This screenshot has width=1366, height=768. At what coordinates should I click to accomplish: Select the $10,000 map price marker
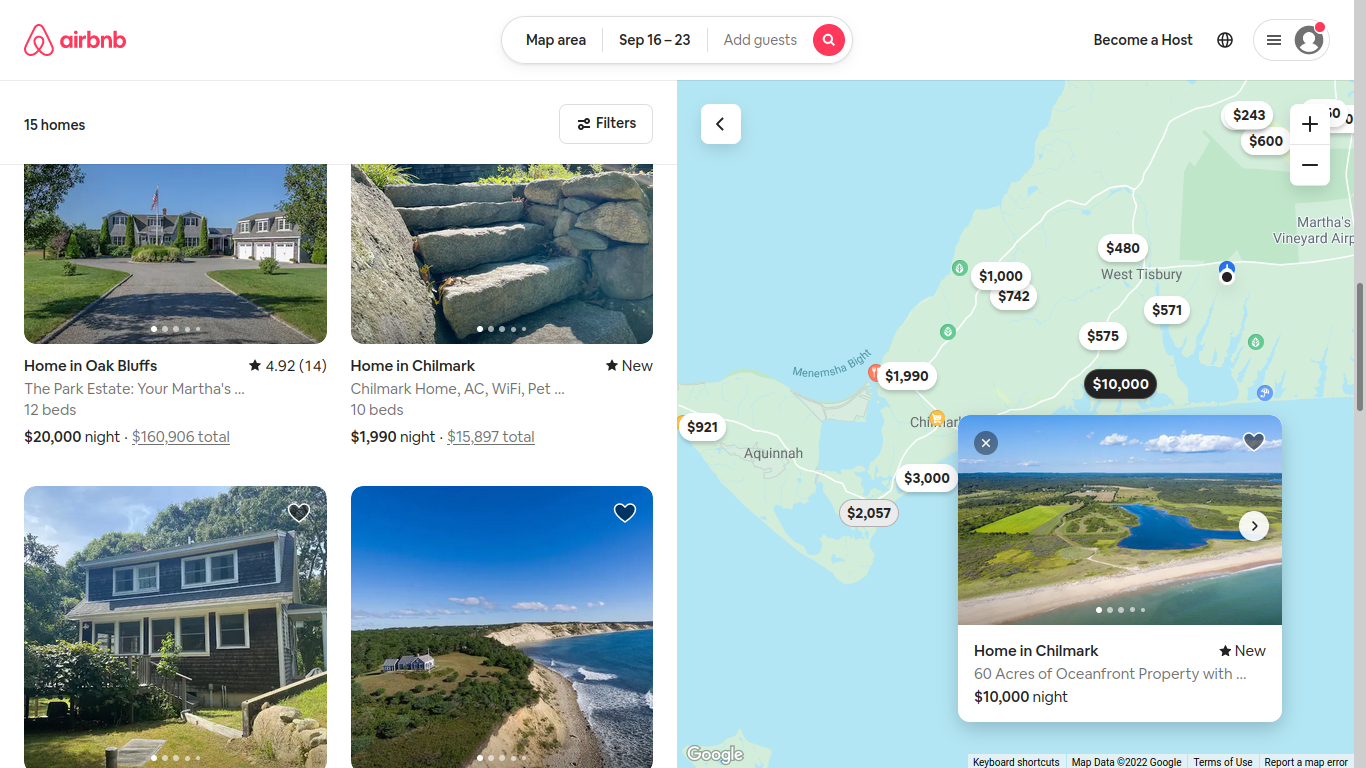click(1121, 384)
